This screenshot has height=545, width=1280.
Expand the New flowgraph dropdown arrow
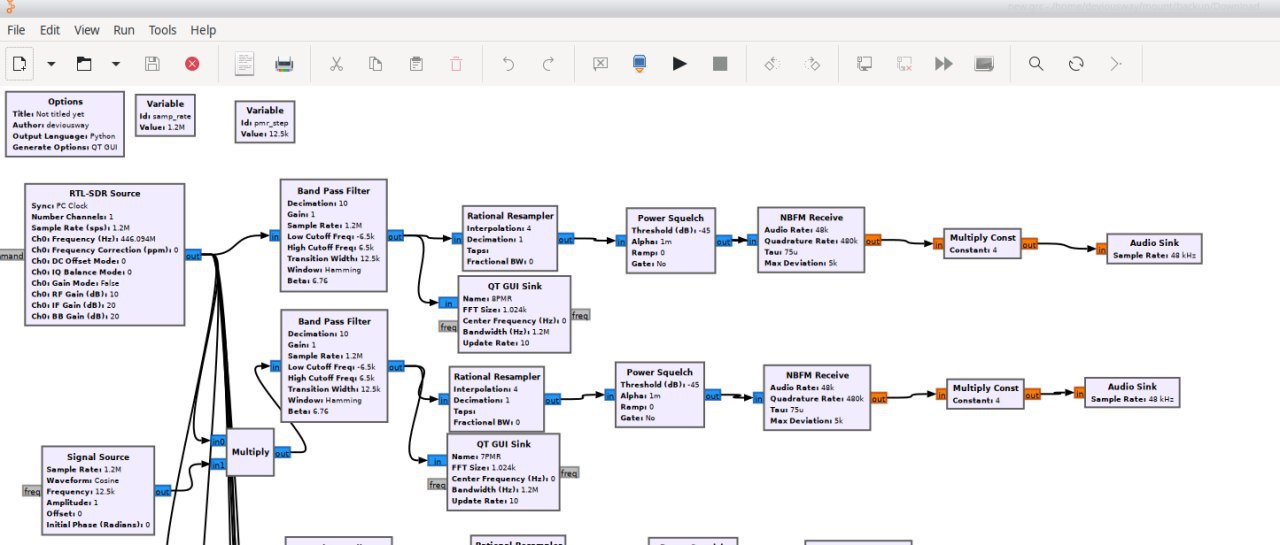coord(51,64)
